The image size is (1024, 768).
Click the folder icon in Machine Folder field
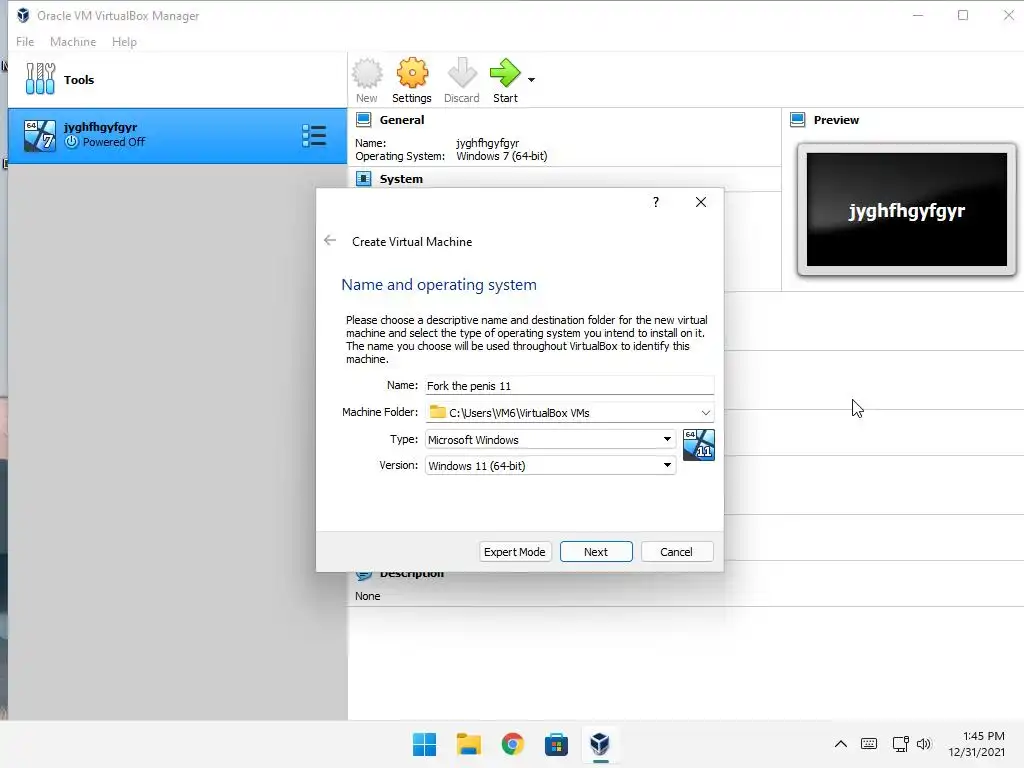click(x=438, y=412)
